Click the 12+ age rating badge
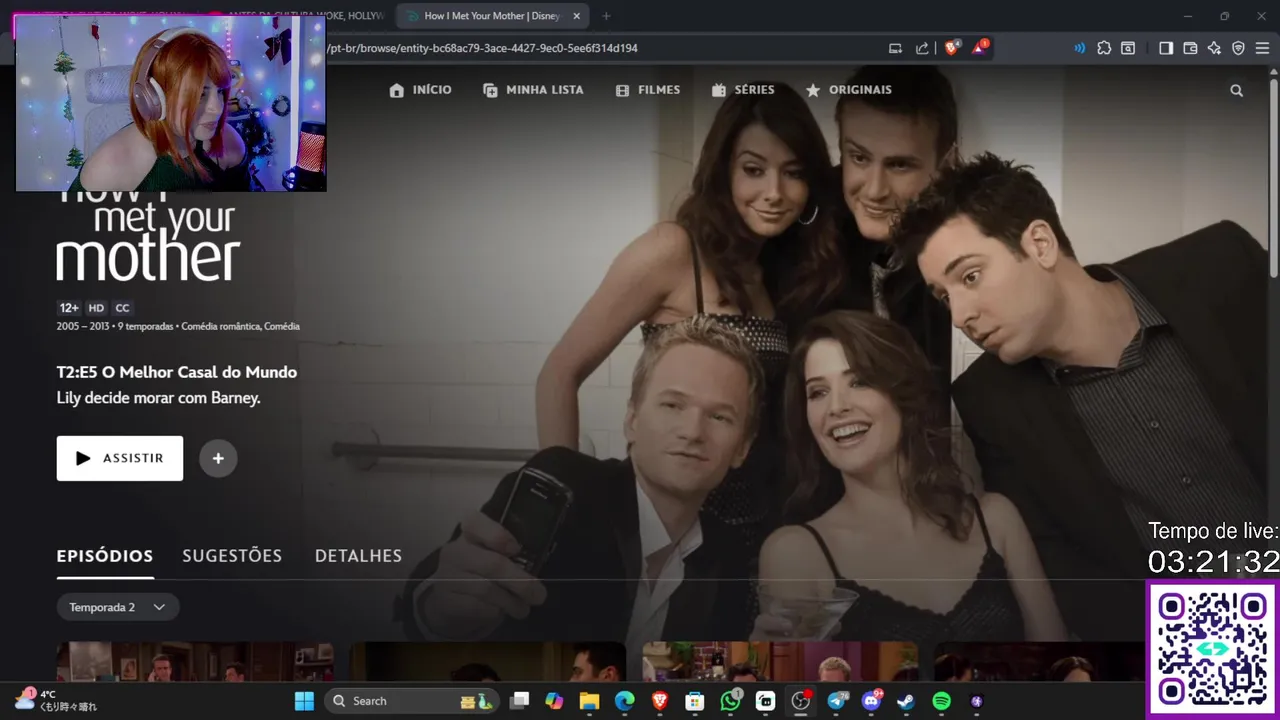The image size is (1280, 720). click(69, 308)
